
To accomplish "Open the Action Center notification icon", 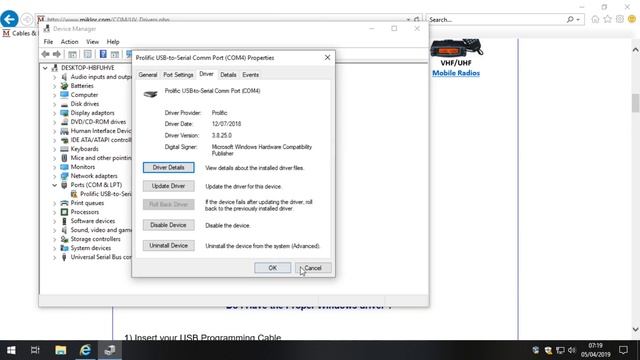I will point(623,350).
